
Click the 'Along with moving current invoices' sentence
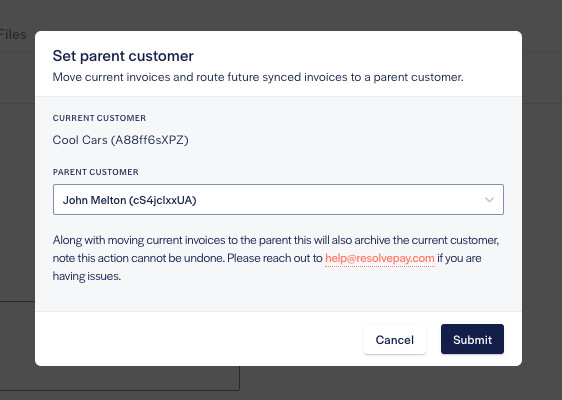(276, 240)
